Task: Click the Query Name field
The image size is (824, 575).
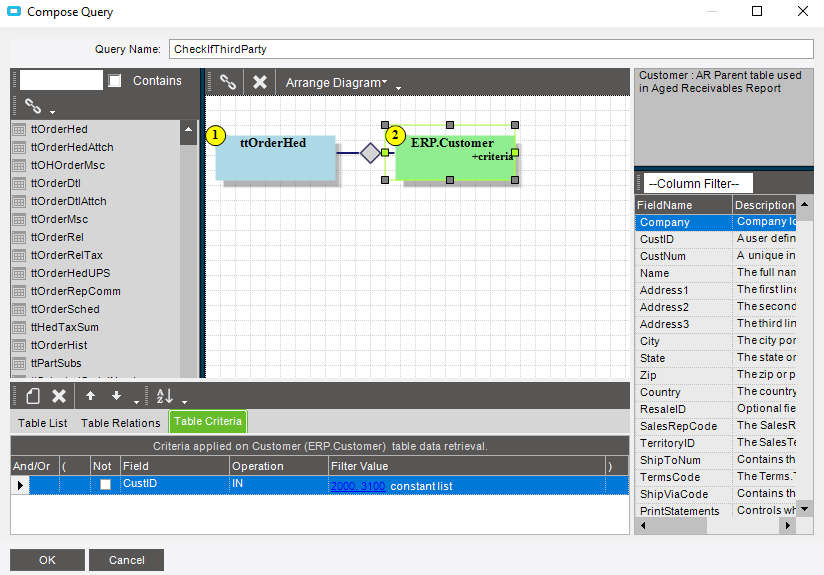Action: pos(491,49)
